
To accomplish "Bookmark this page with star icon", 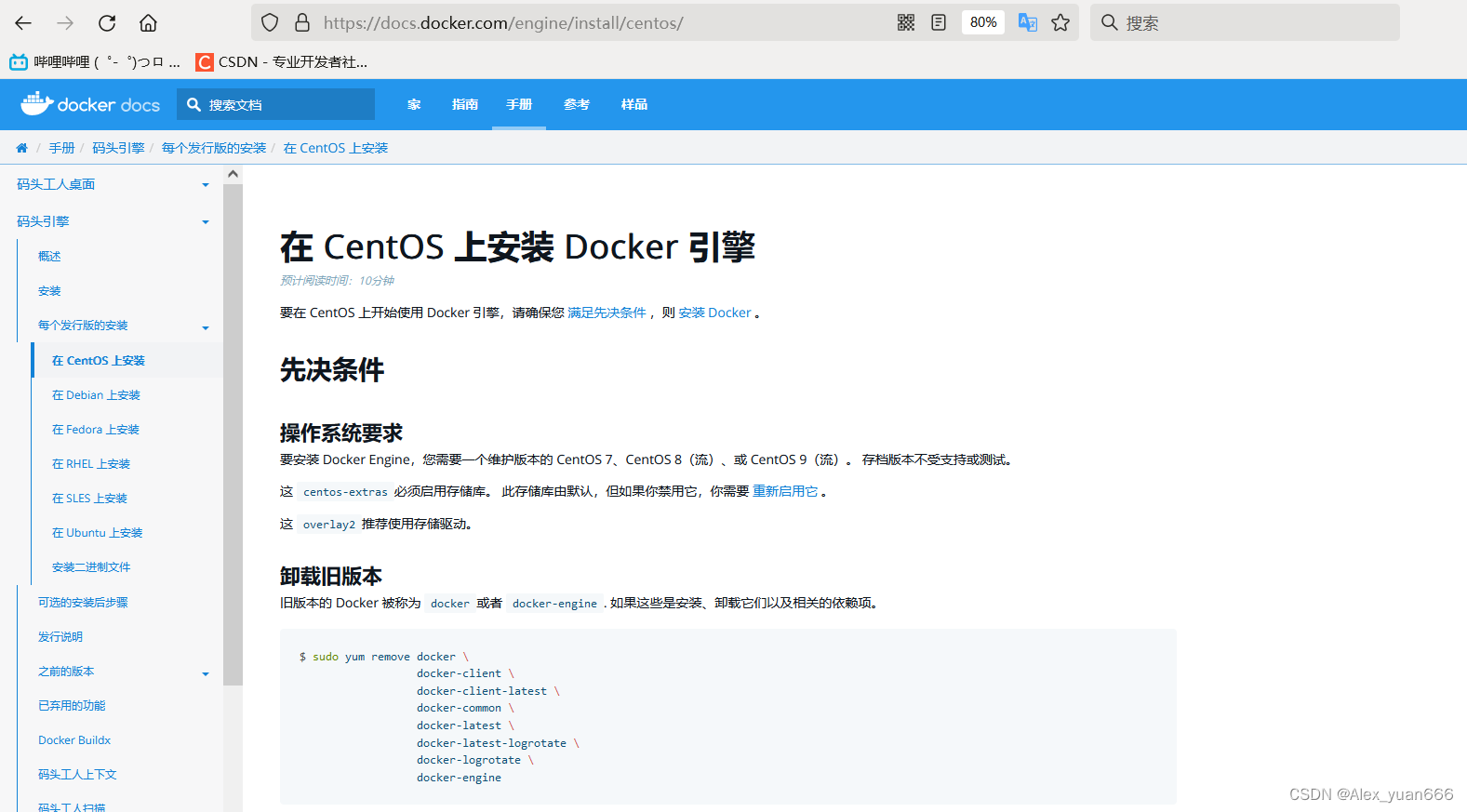I will coord(1060,22).
